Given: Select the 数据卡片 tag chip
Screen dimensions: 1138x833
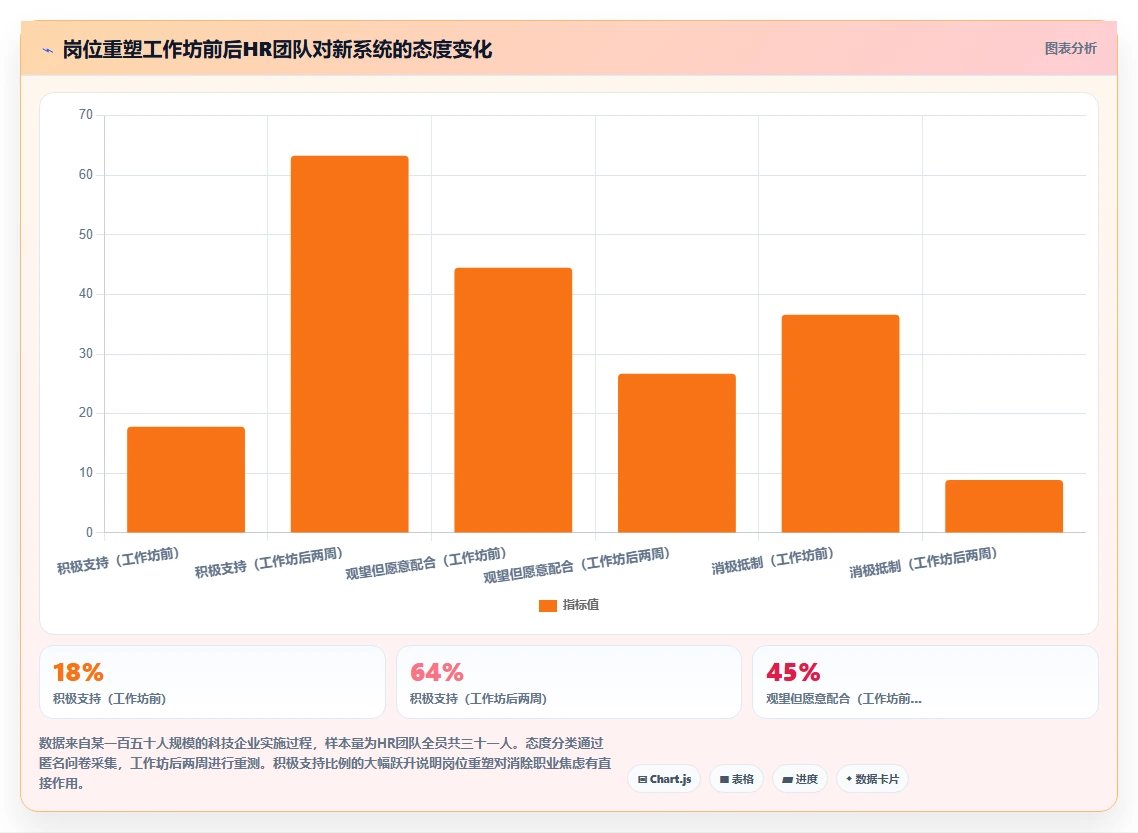Looking at the screenshot, I should [872, 779].
